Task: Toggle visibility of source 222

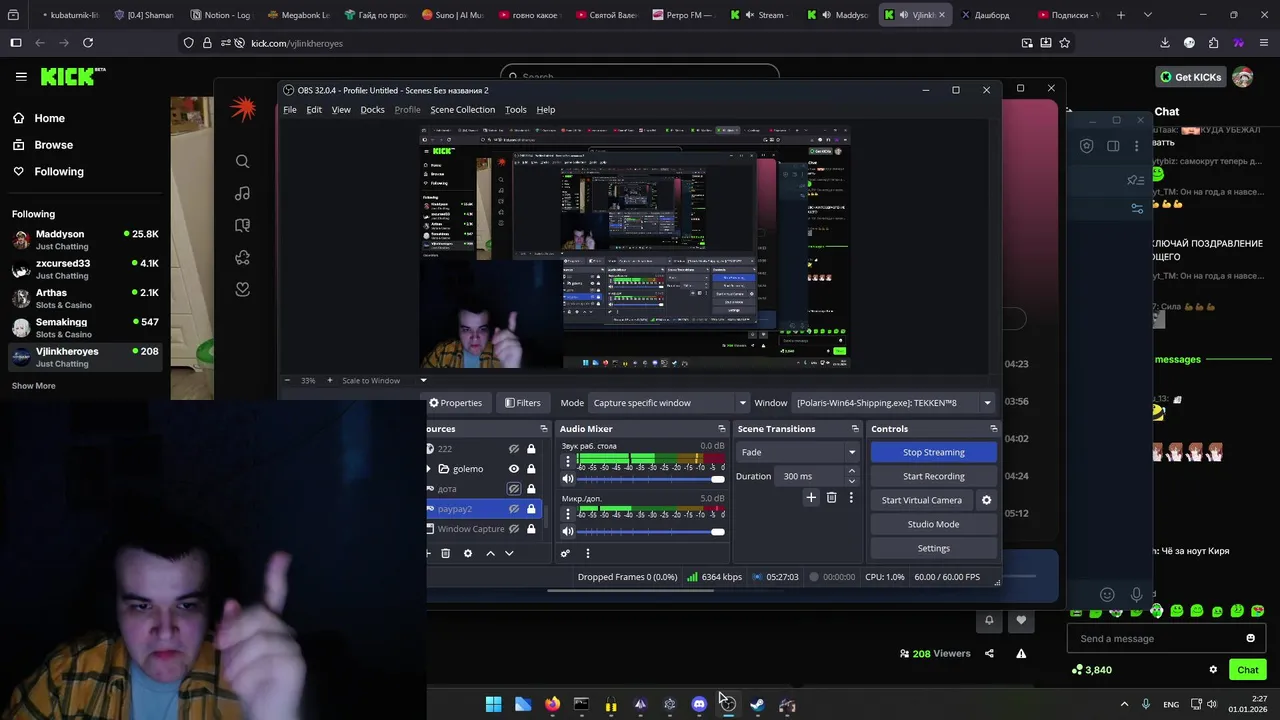Action: (514, 449)
